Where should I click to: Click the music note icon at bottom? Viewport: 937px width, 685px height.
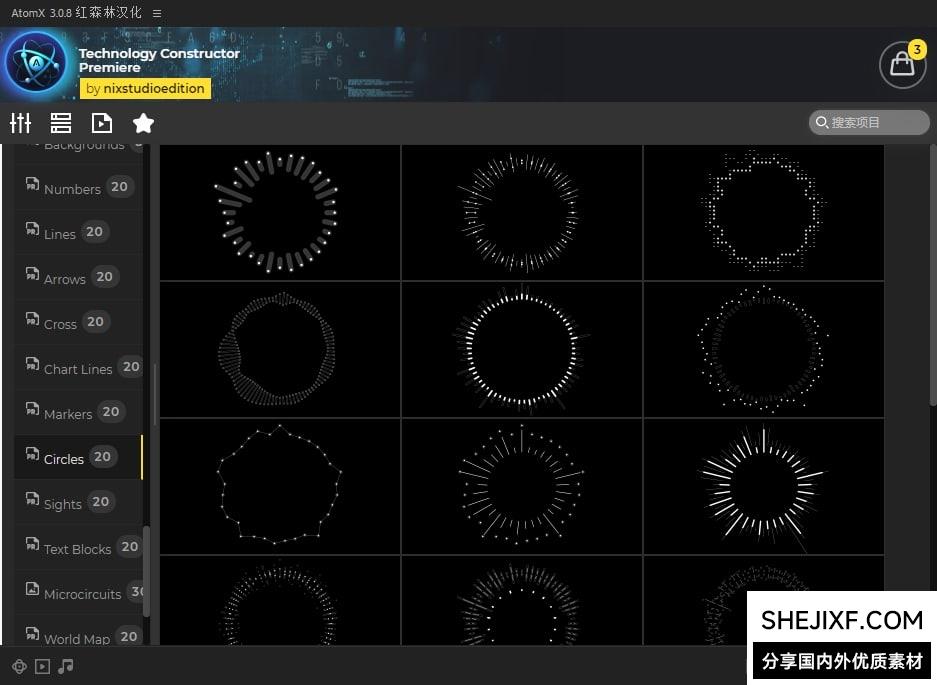click(x=66, y=666)
